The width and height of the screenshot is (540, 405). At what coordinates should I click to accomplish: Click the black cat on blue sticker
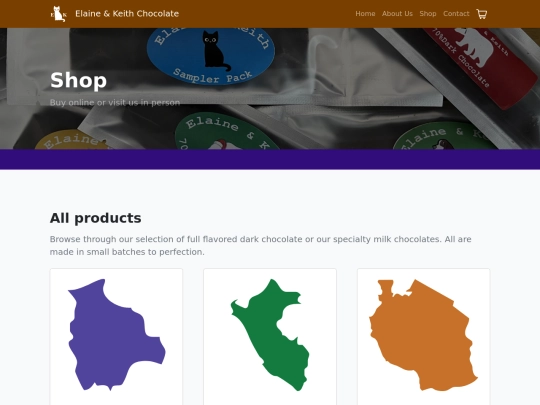coord(215,51)
